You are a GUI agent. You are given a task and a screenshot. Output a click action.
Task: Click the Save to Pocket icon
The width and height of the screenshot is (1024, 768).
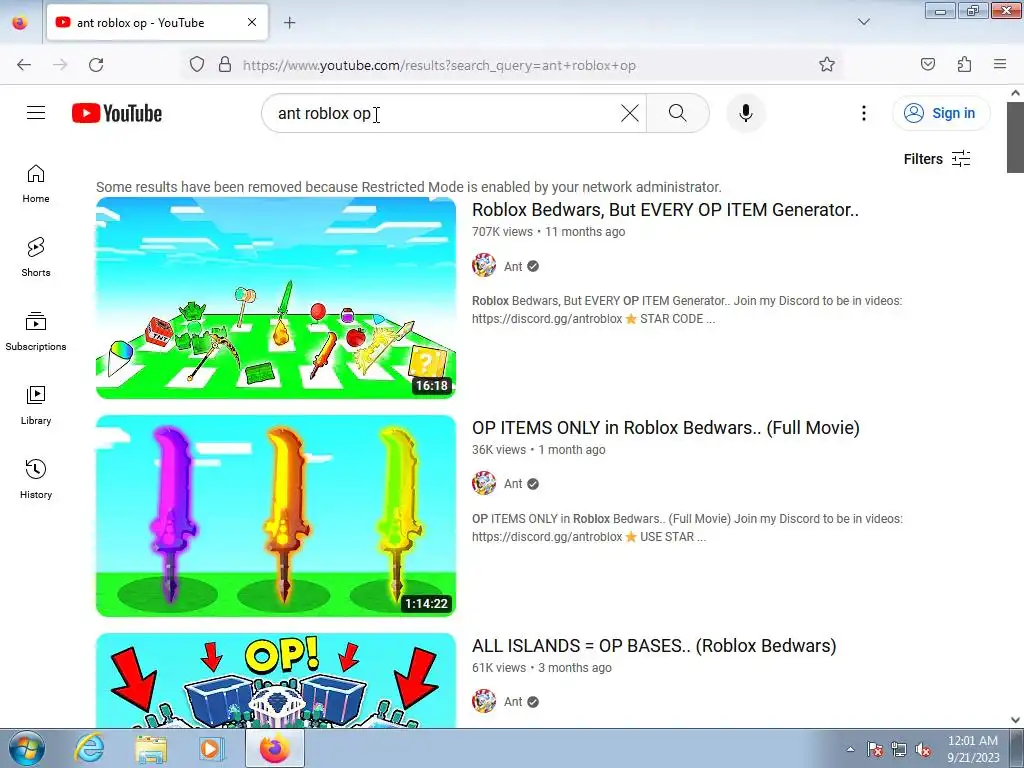928,64
